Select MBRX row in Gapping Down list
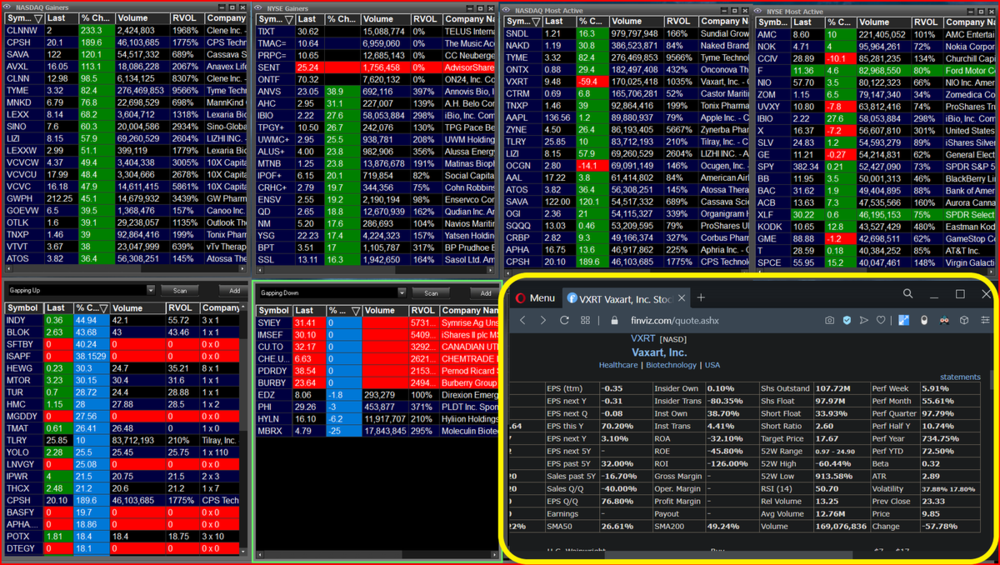 click(376, 431)
